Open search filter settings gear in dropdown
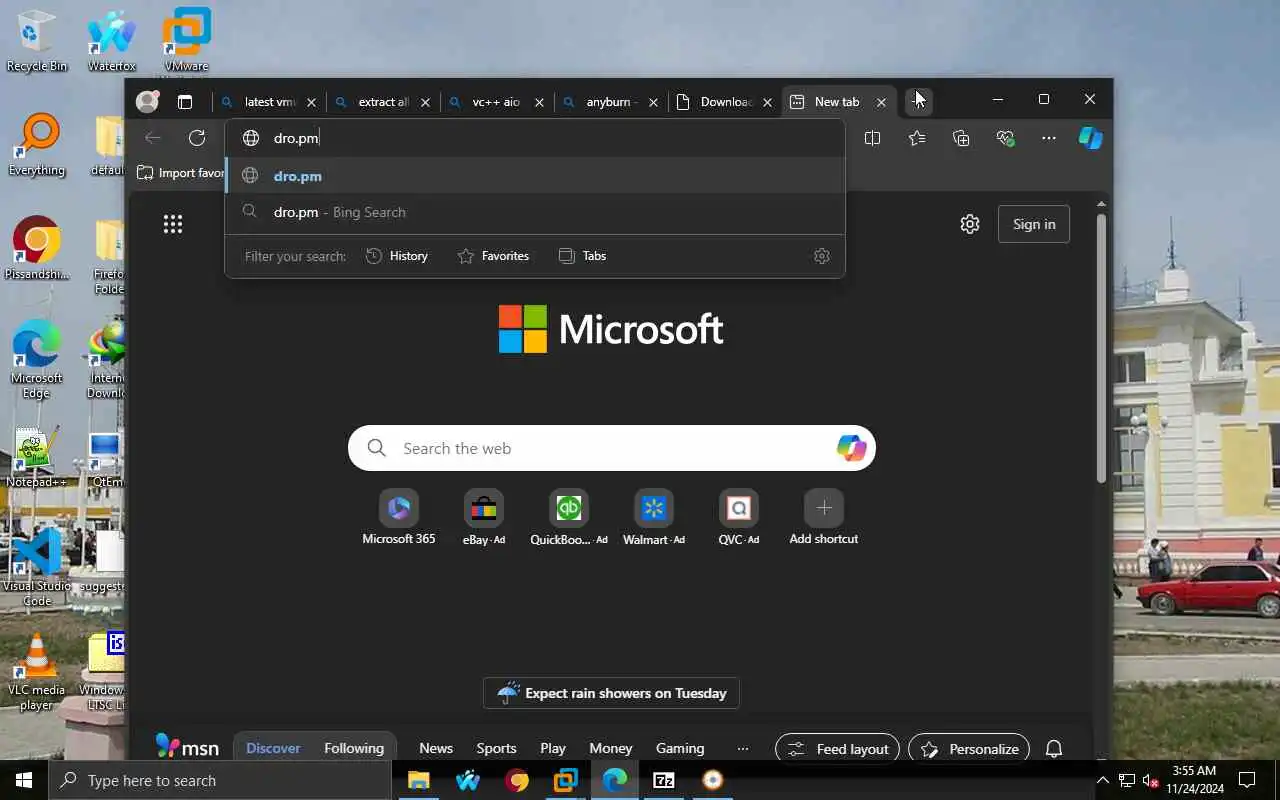The width and height of the screenshot is (1280, 800). 822,256
